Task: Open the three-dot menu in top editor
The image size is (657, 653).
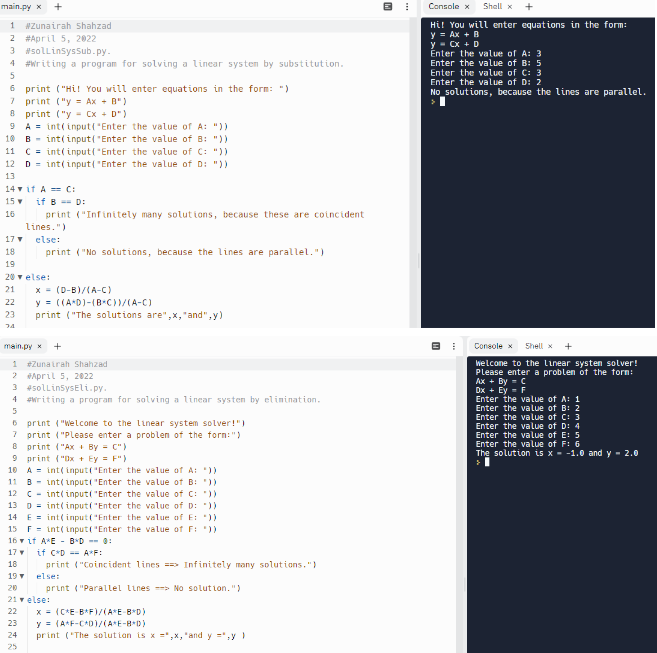Action: (x=407, y=7)
